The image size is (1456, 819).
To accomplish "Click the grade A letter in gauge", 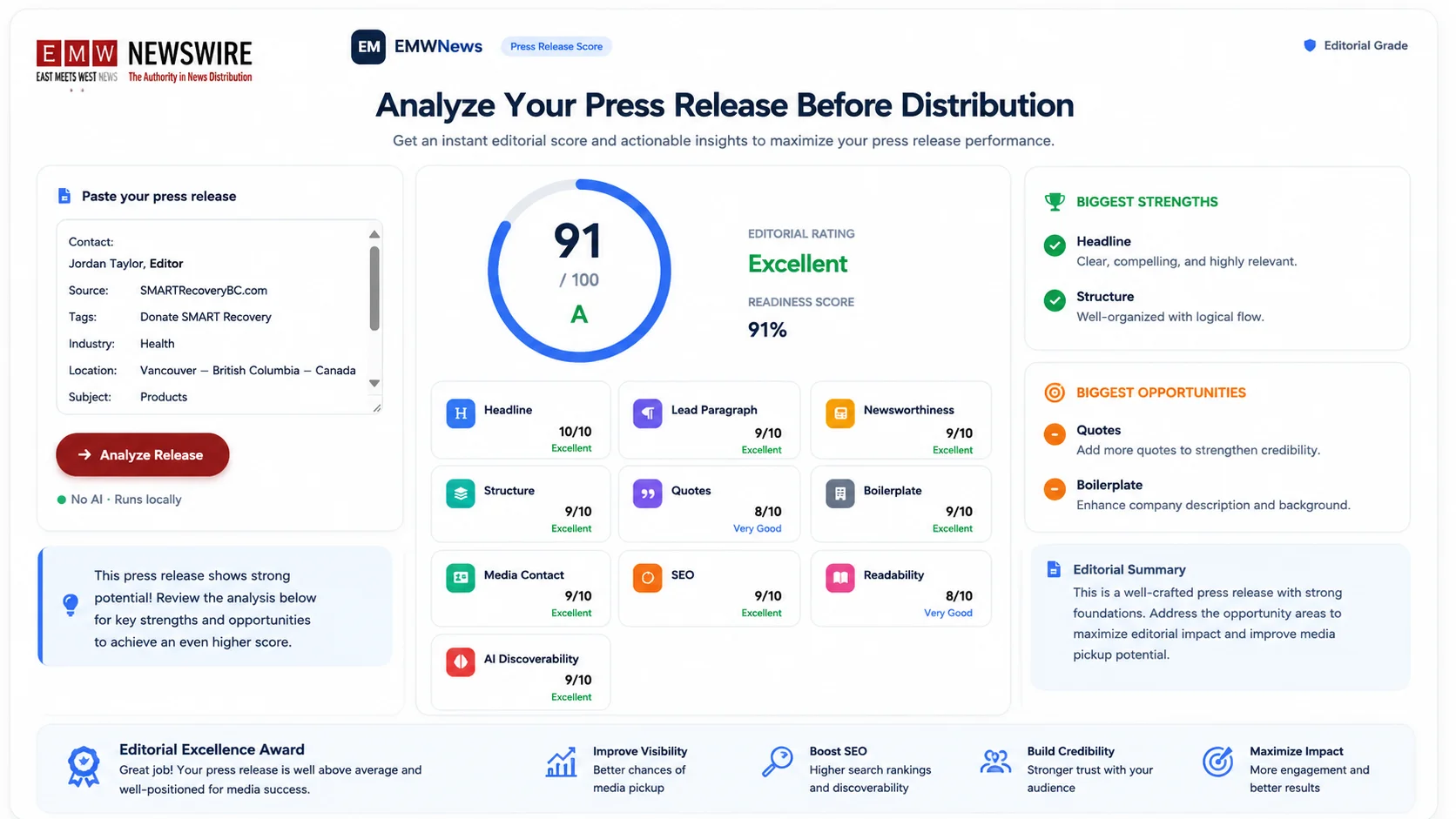I will [x=579, y=314].
